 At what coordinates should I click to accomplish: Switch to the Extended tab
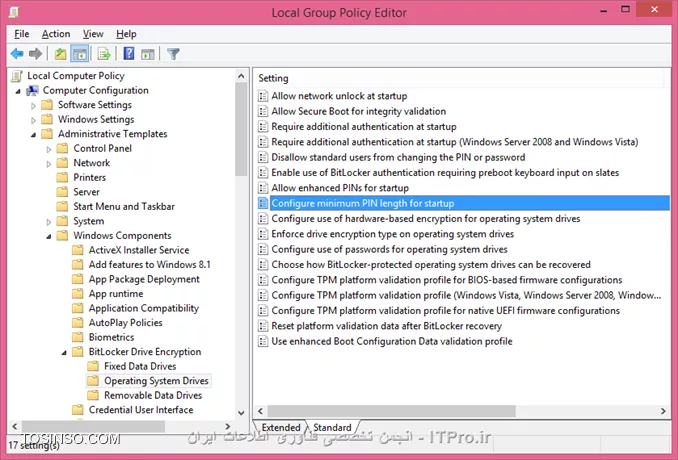pyautogui.click(x=281, y=427)
